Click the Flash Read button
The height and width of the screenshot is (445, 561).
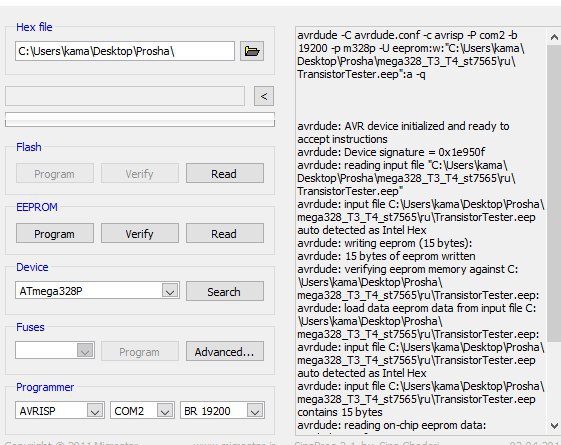(x=225, y=173)
